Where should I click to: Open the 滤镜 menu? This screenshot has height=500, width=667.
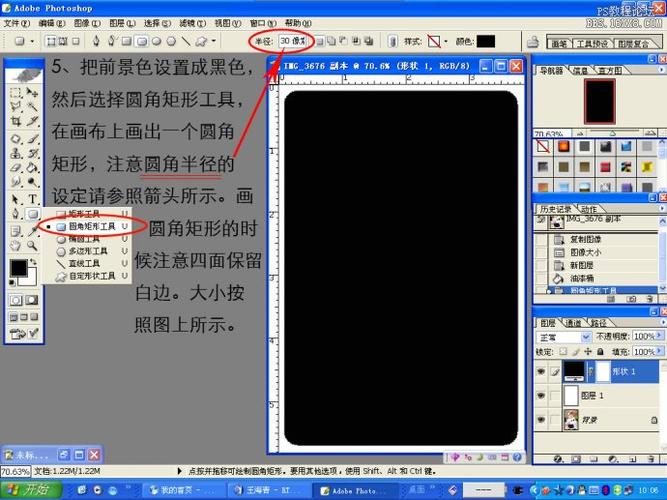(192, 23)
